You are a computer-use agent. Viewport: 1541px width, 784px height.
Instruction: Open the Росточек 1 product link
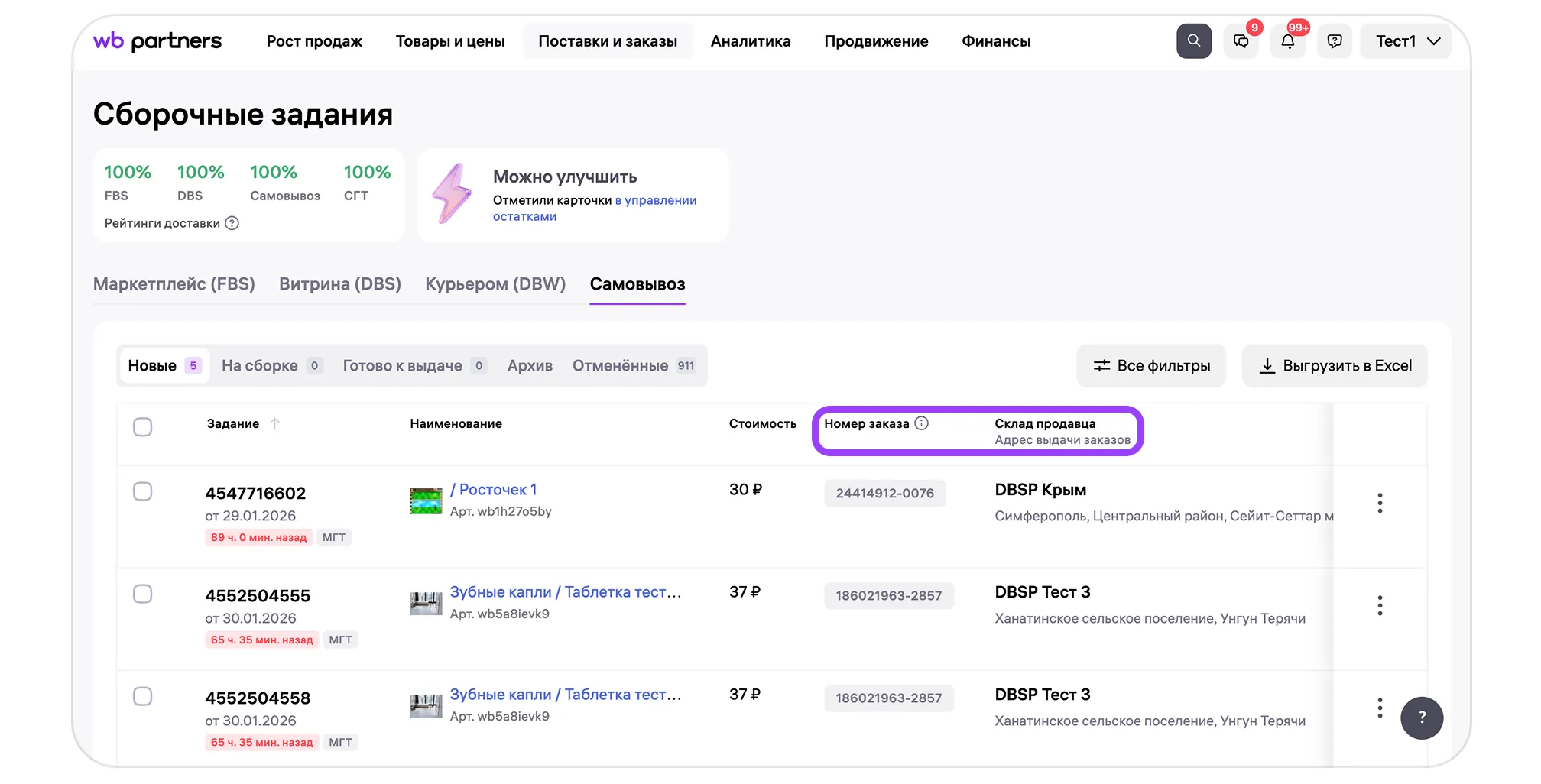(x=493, y=490)
